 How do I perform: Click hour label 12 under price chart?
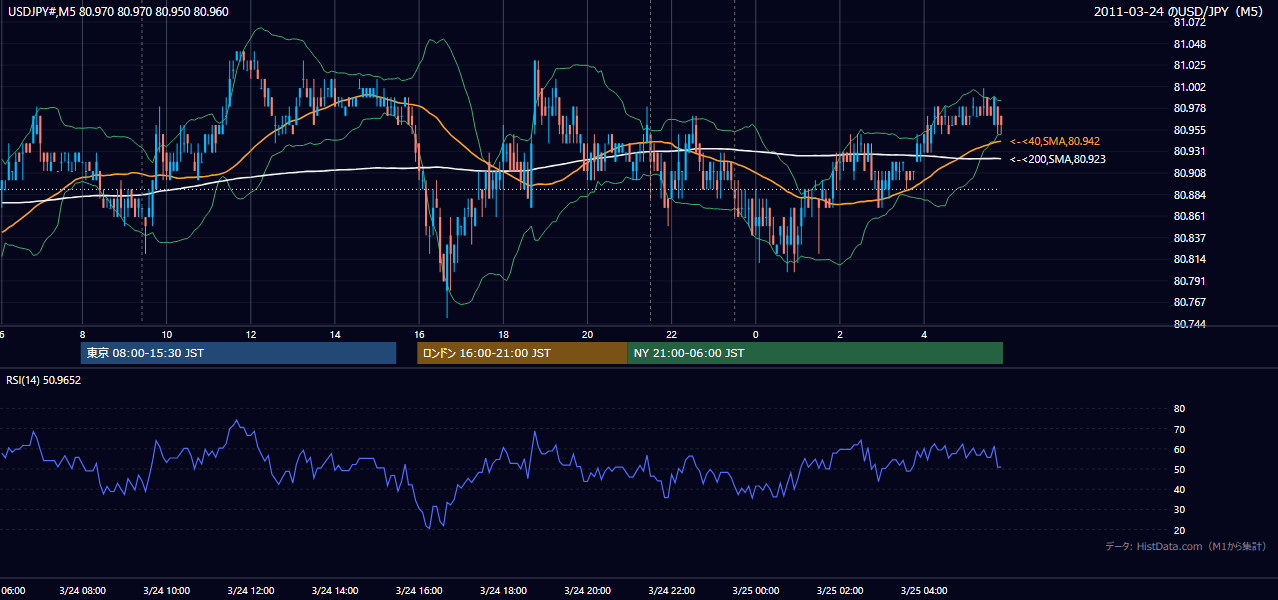(251, 334)
